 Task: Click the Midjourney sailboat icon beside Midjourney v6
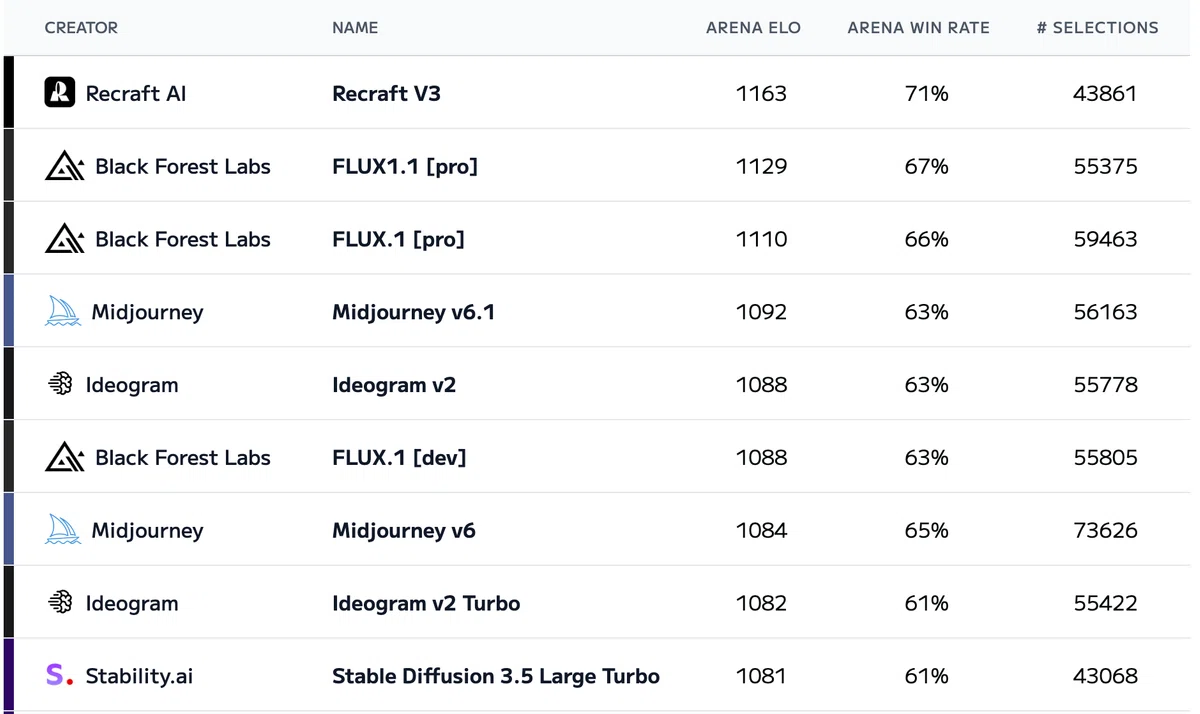(x=63, y=530)
